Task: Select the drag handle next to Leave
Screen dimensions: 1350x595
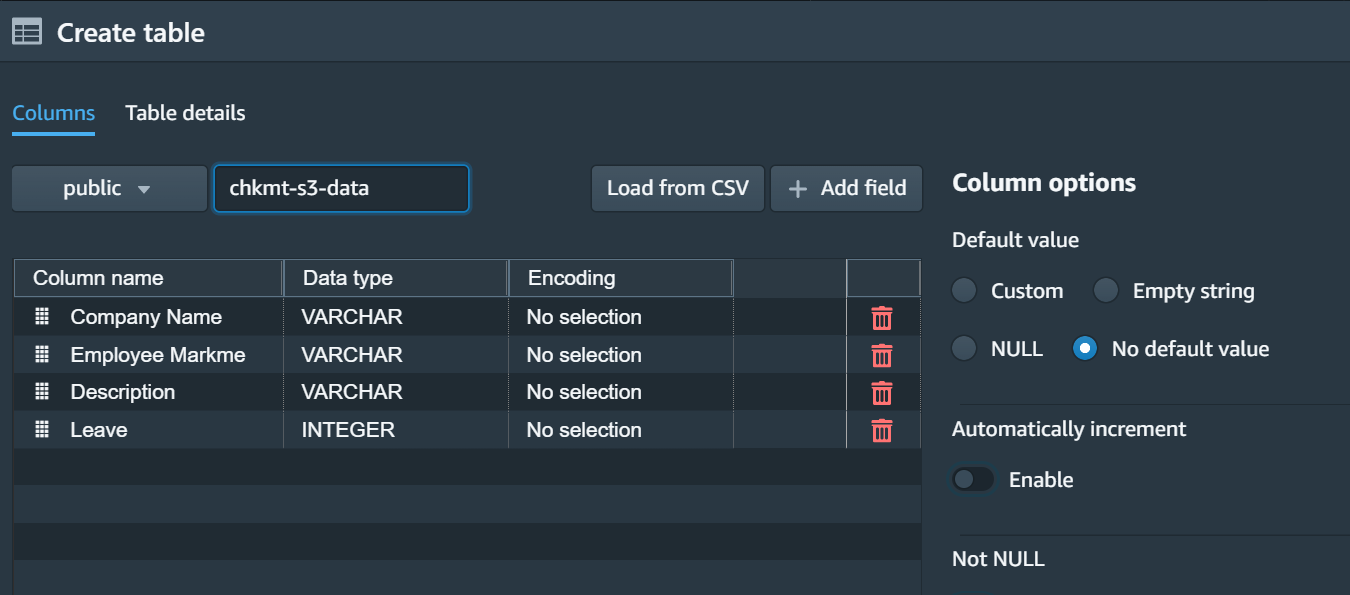Action: click(40, 429)
